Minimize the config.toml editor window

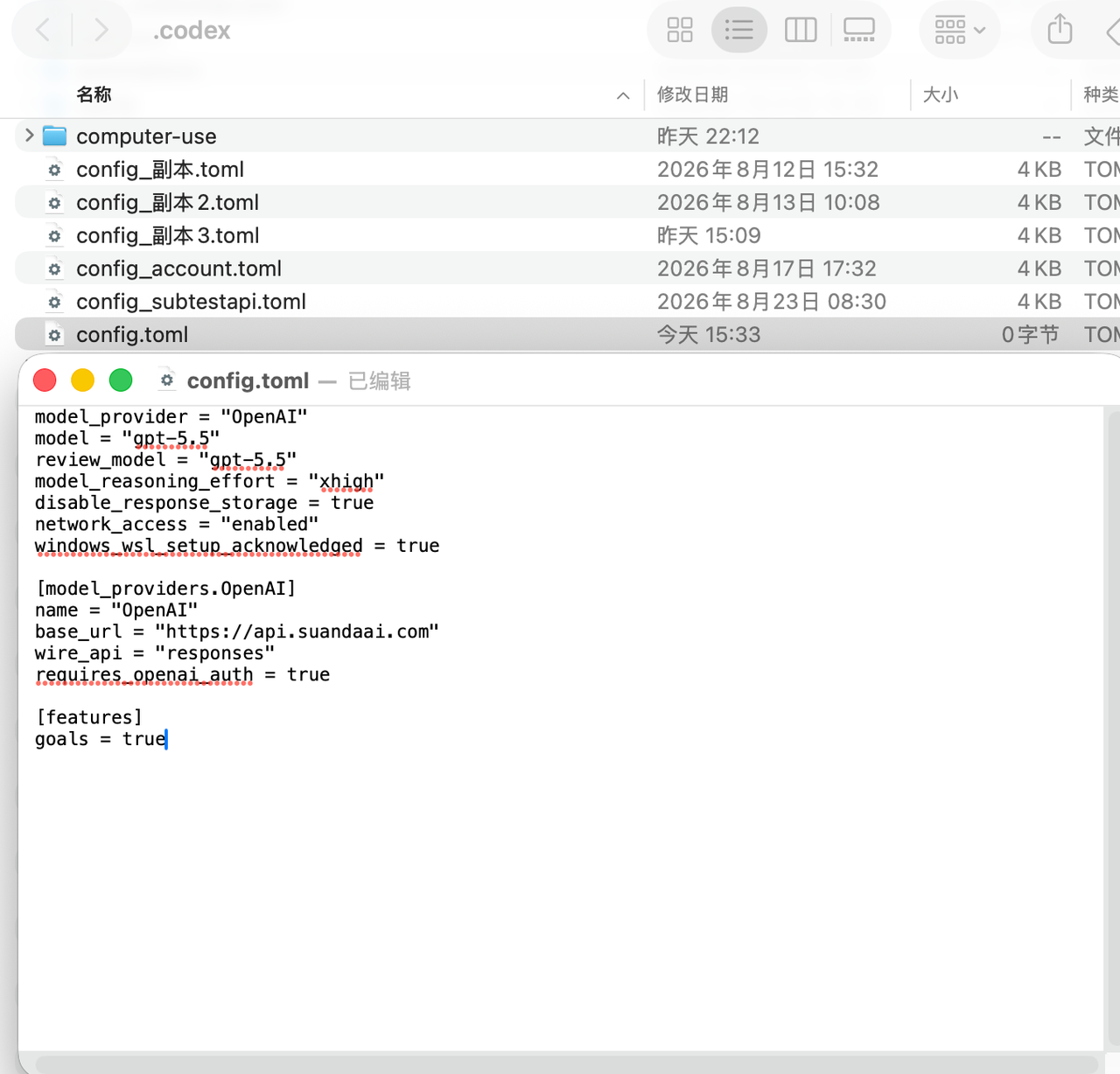pos(83,380)
